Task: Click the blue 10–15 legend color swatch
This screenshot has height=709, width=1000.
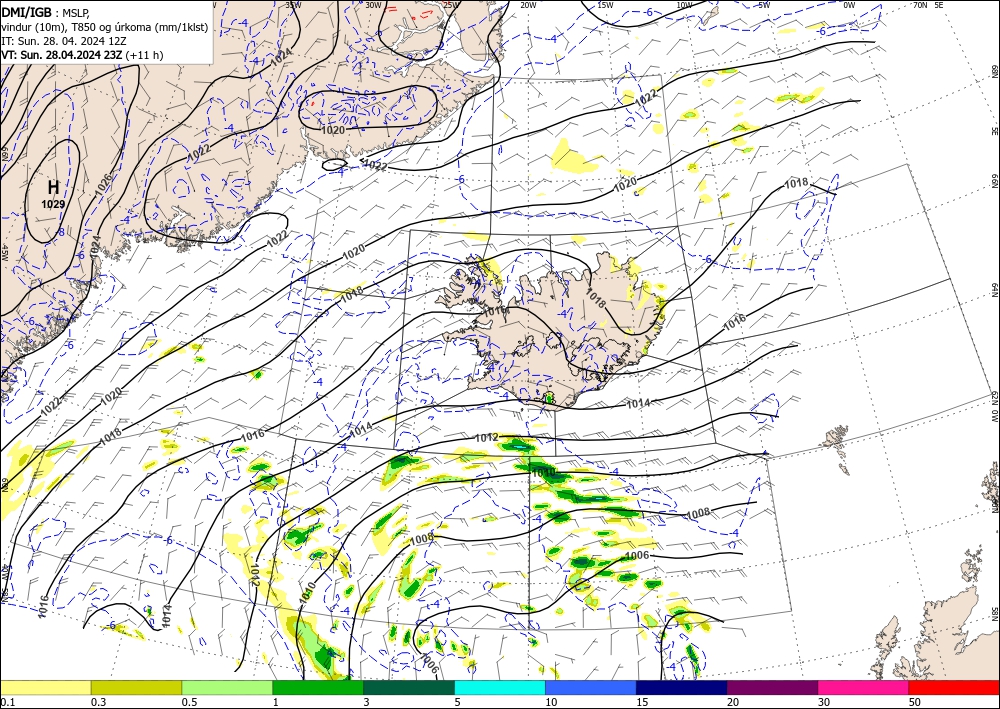Action: [591, 687]
